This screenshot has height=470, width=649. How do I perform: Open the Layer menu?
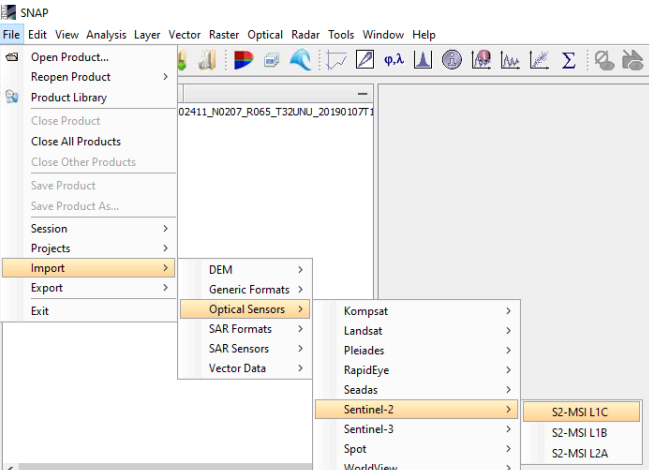147,35
